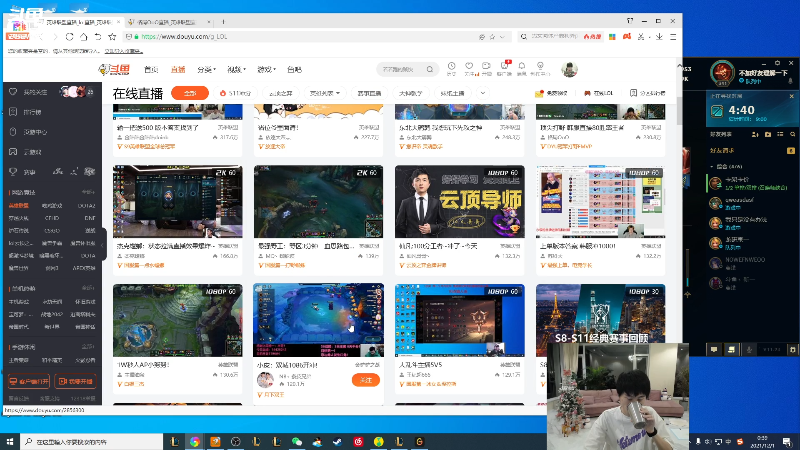Select the orange 全部 filter chip
Screen dimensions: 800x450
point(190,93)
